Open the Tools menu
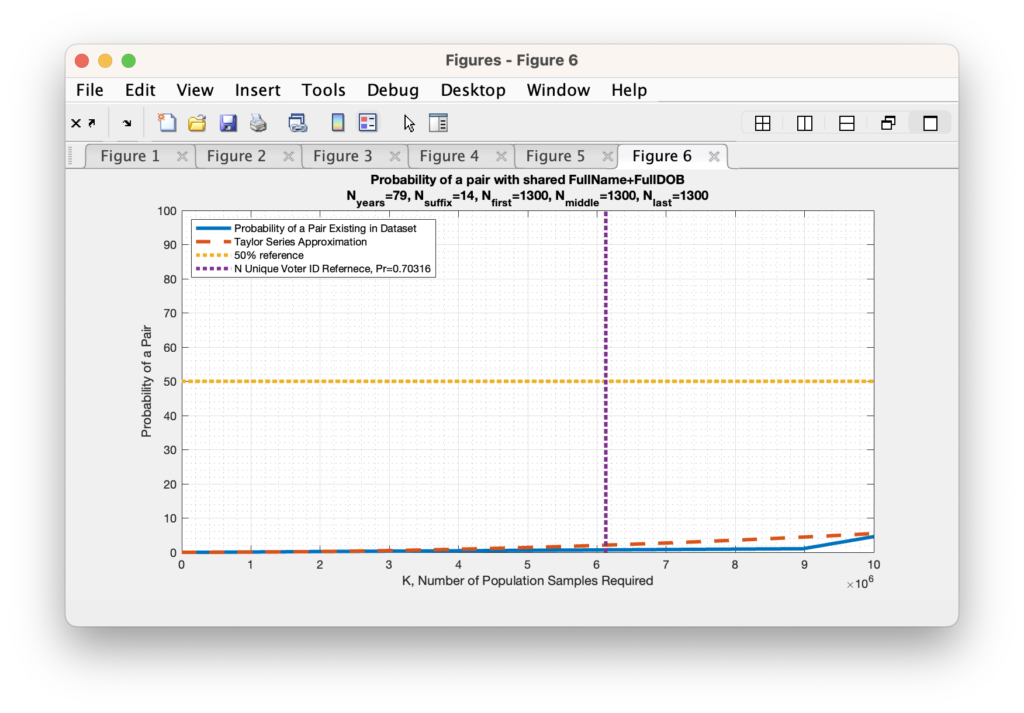The image size is (1024, 713). pyautogui.click(x=323, y=90)
